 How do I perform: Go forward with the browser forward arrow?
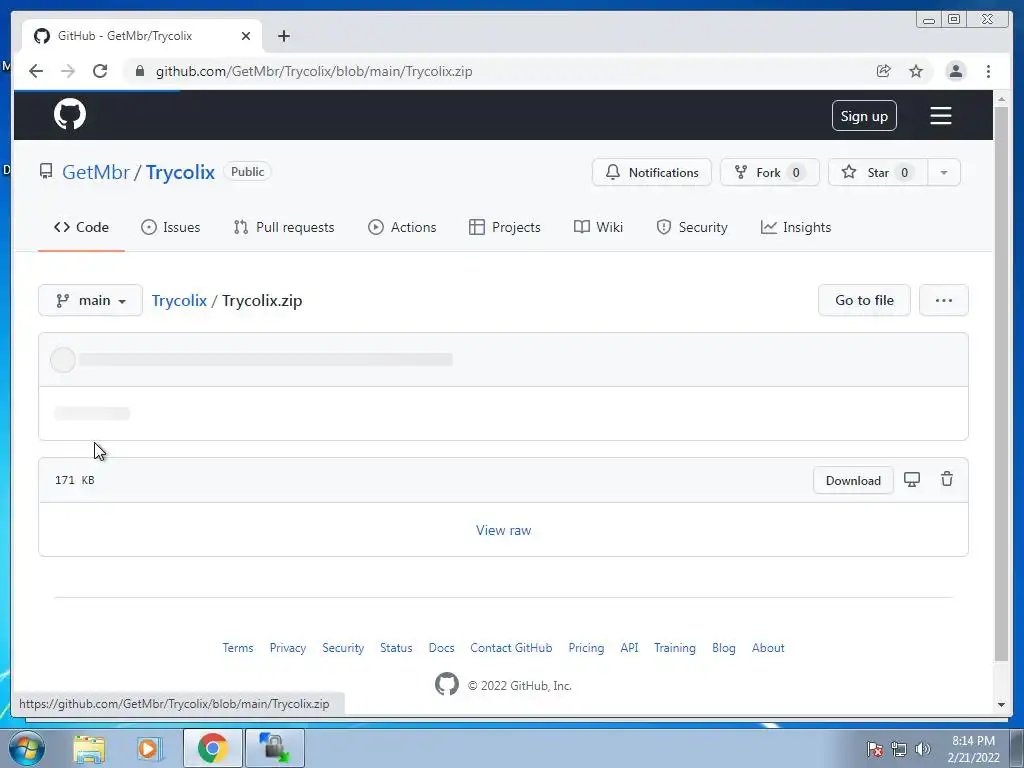pos(68,71)
